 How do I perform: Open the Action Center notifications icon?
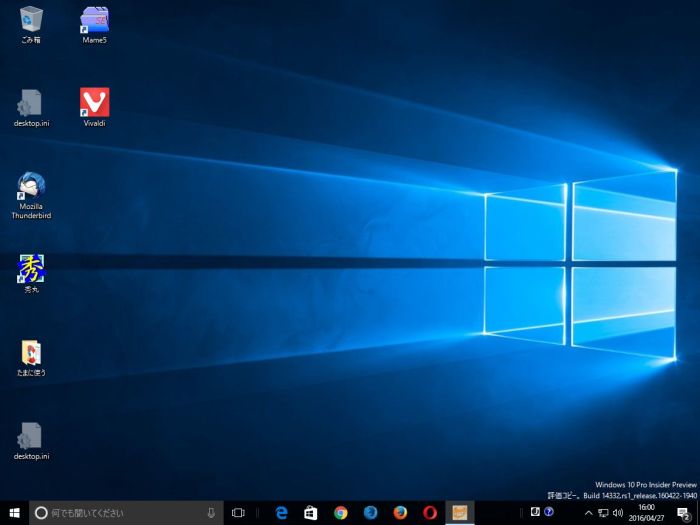pos(683,512)
